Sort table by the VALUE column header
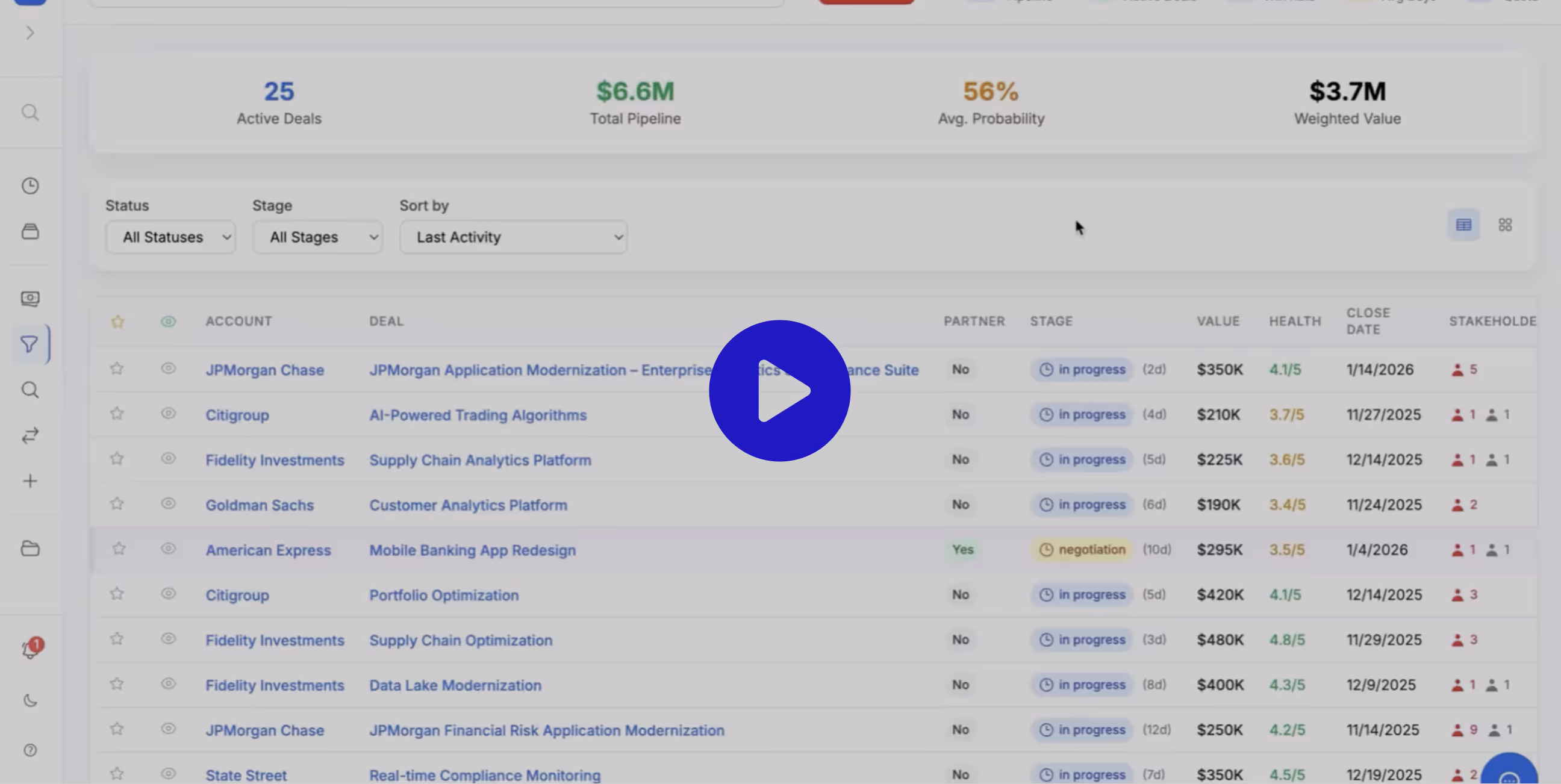The height and width of the screenshot is (784, 1561). pyautogui.click(x=1218, y=321)
